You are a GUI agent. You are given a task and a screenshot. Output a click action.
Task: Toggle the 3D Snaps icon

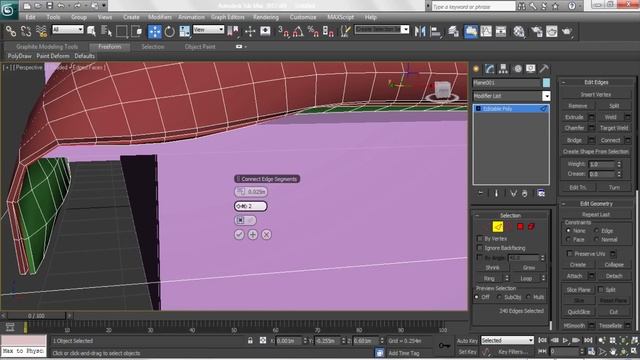283,31
